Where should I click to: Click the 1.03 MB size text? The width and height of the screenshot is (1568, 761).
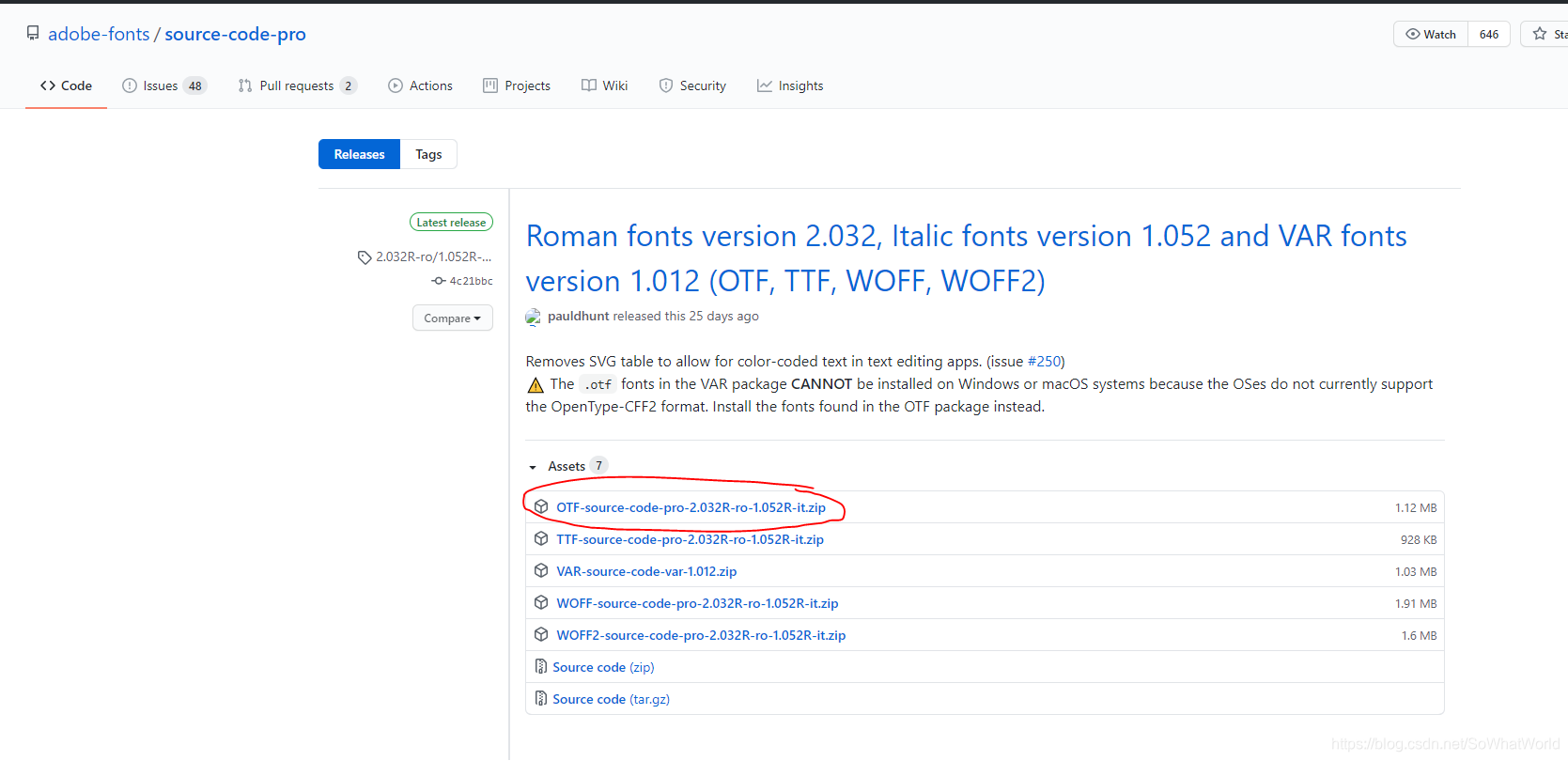pyautogui.click(x=1416, y=571)
